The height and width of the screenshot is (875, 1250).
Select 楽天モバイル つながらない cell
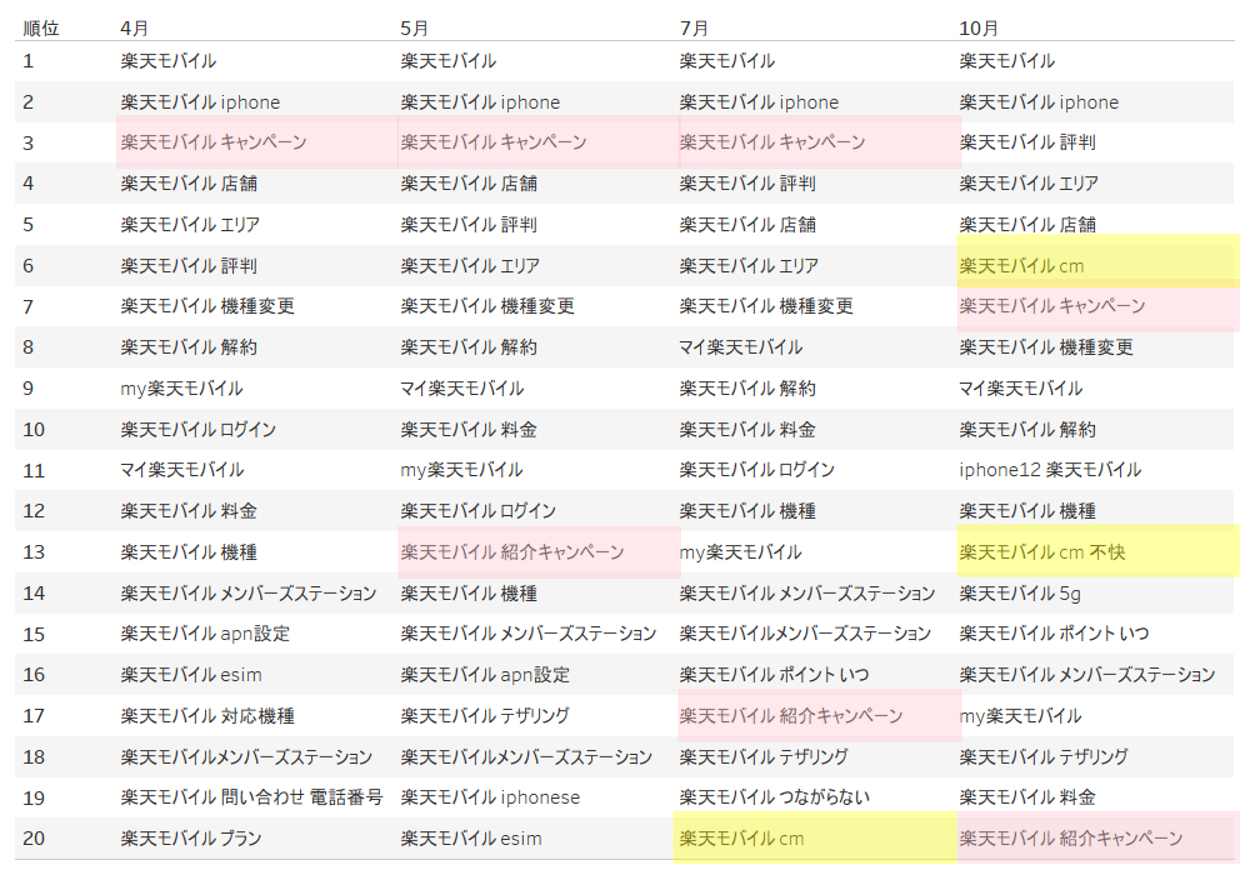click(775, 797)
